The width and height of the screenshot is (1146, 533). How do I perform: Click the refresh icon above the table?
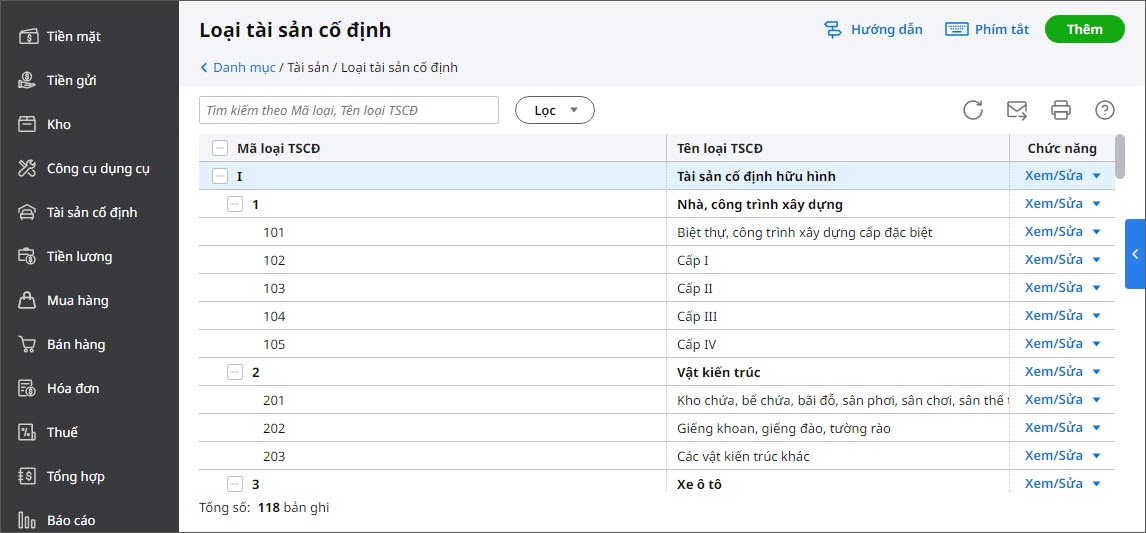click(x=973, y=110)
